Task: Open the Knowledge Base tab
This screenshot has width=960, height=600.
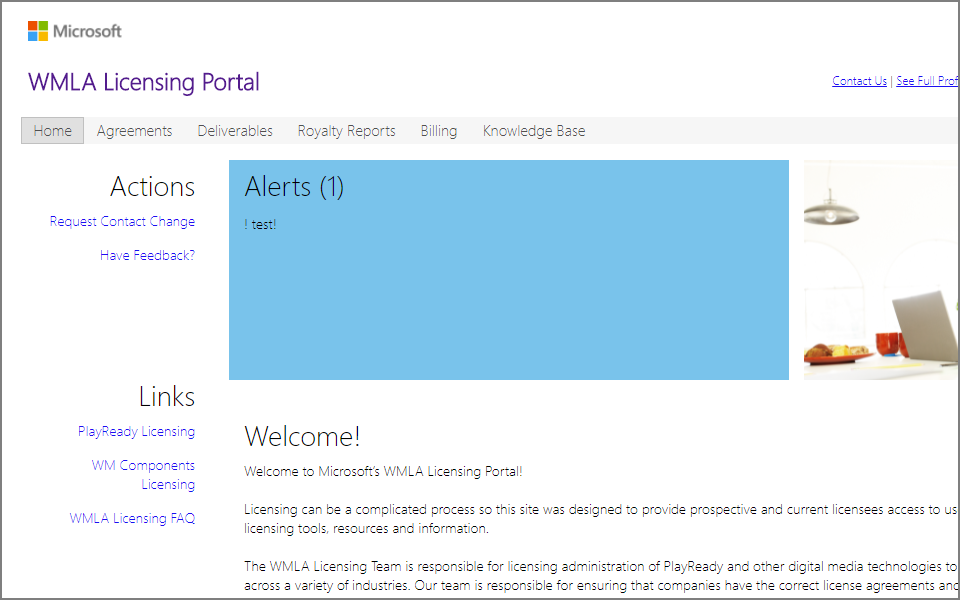Action: [x=534, y=130]
